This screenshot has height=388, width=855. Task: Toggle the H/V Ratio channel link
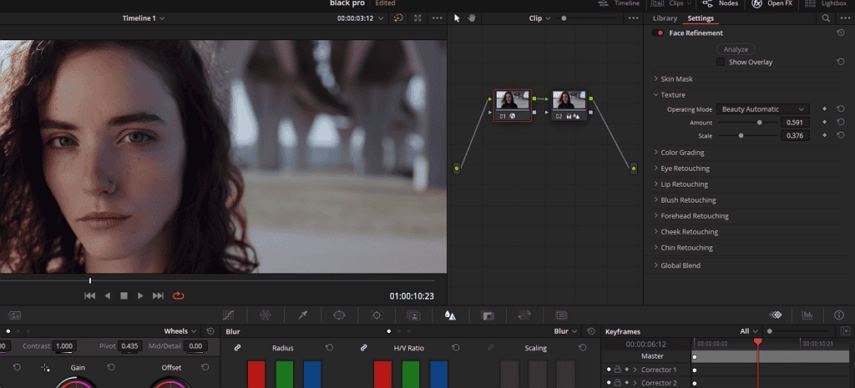click(x=364, y=348)
